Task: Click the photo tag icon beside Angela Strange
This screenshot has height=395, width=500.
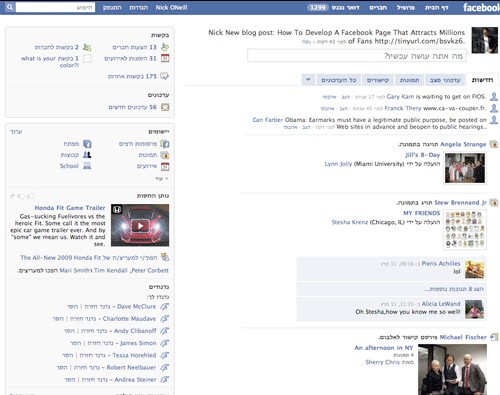Action: [x=494, y=144]
